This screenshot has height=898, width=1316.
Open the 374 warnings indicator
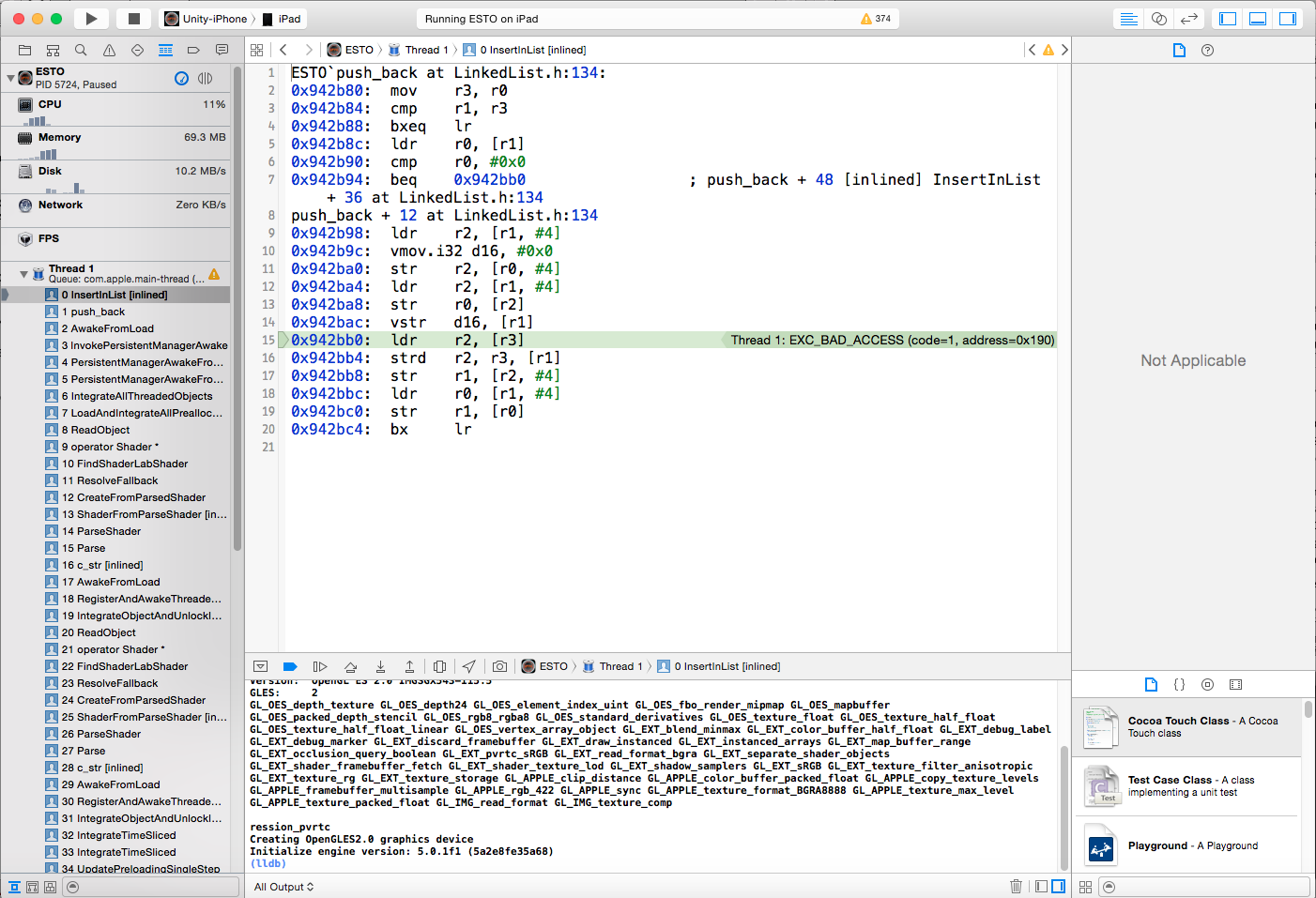click(x=876, y=19)
